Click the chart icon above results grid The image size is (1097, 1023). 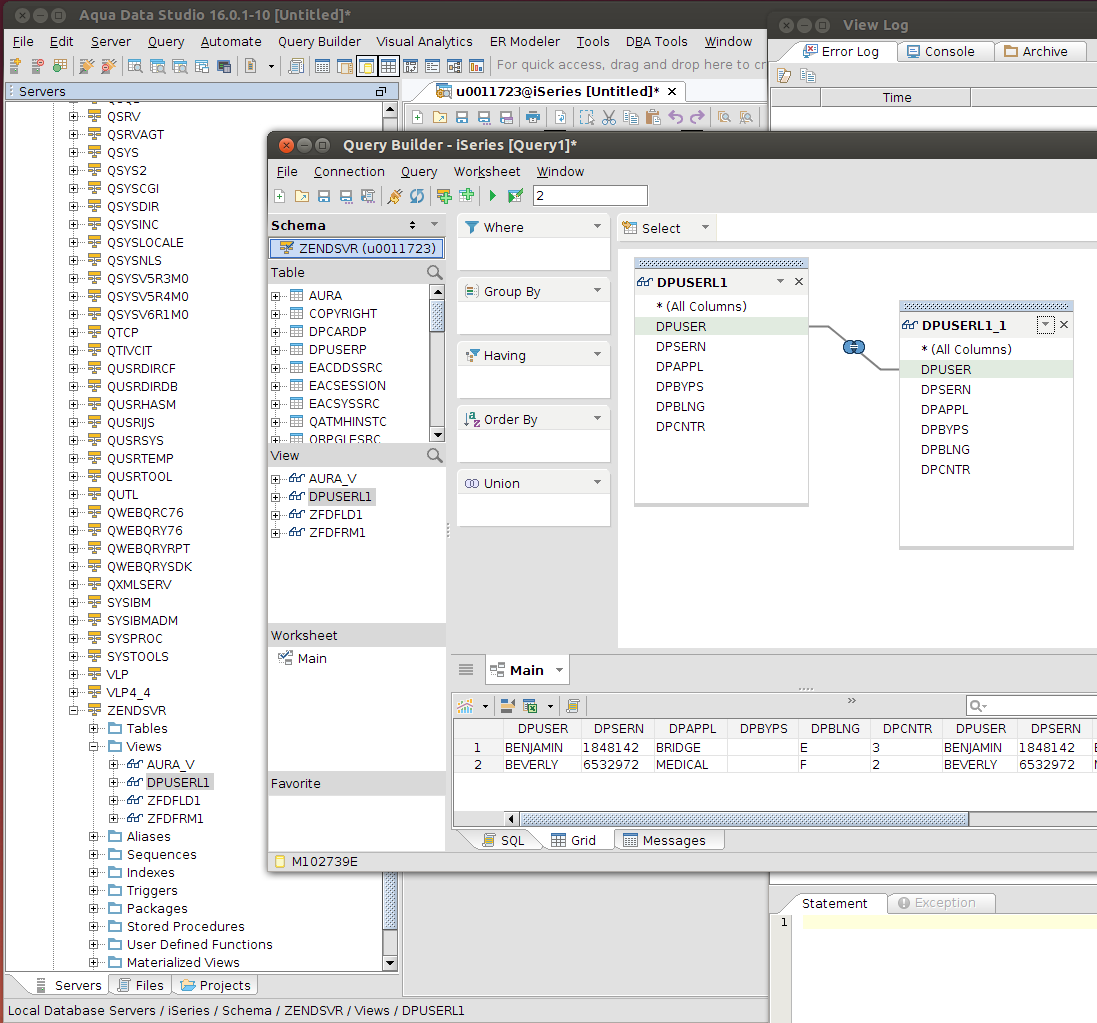[x=466, y=706]
